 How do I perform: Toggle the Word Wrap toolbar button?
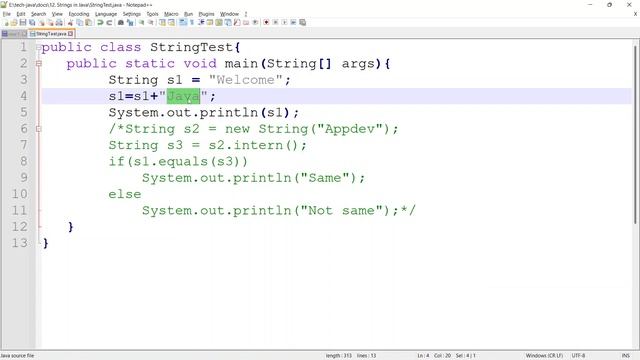[183, 22]
